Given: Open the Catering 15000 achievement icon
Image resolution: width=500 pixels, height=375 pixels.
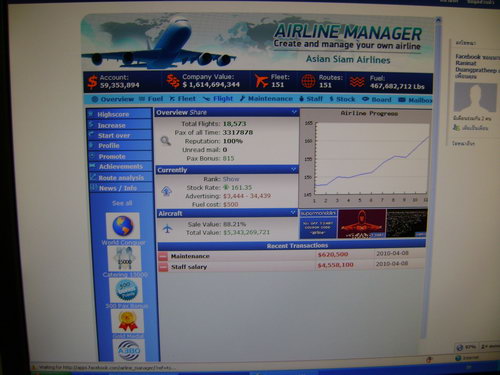Looking at the screenshot, I should pyautogui.click(x=124, y=259).
